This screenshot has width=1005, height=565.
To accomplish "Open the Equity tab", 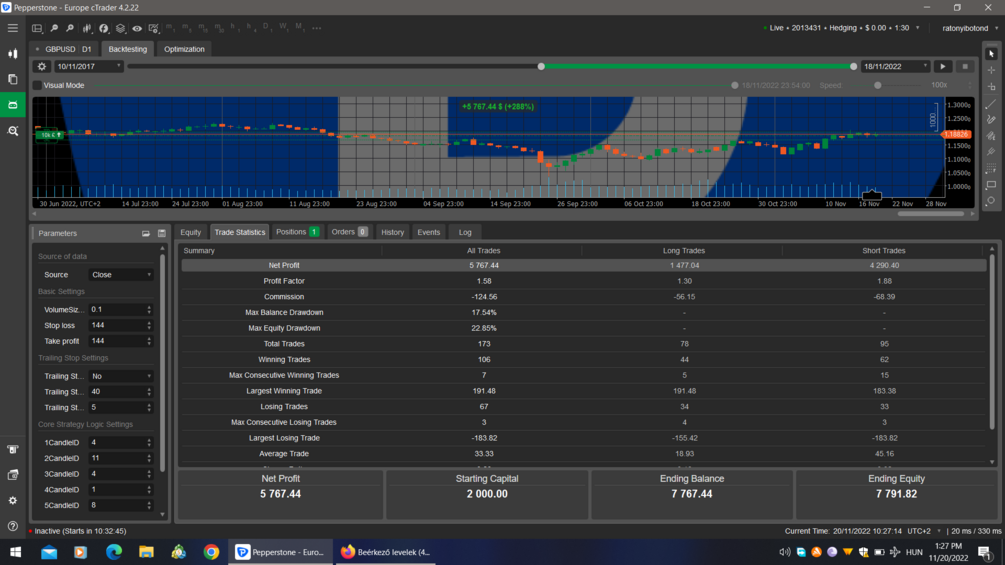I will point(190,233).
